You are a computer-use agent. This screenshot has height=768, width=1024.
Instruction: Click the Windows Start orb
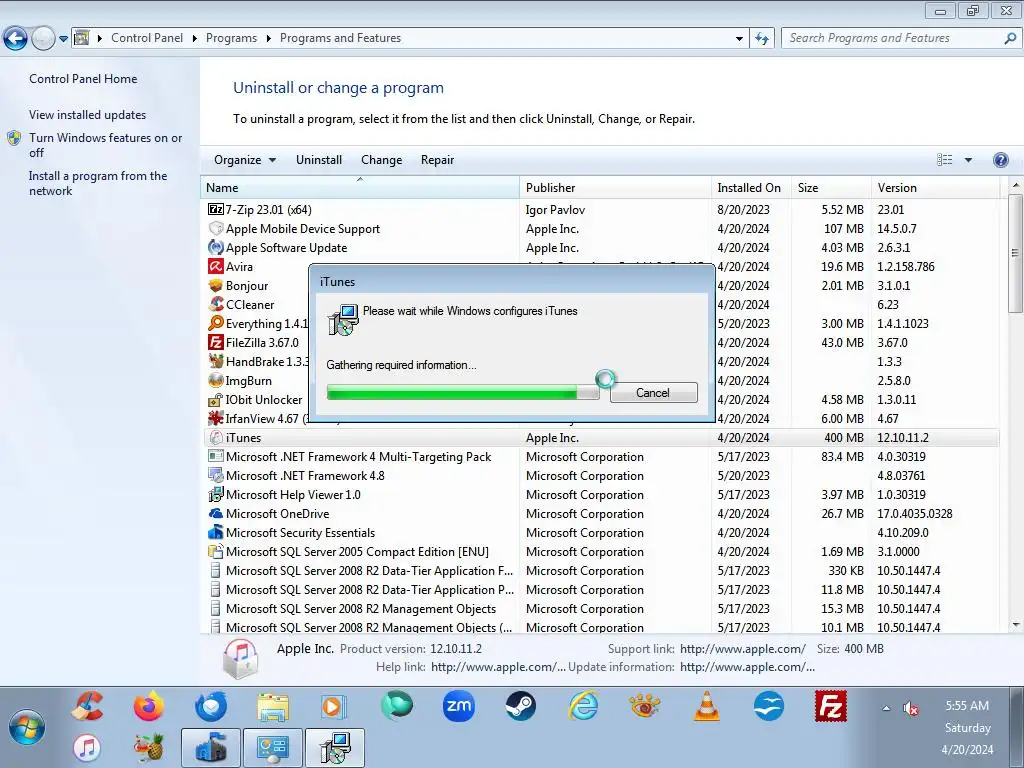pos(27,727)
